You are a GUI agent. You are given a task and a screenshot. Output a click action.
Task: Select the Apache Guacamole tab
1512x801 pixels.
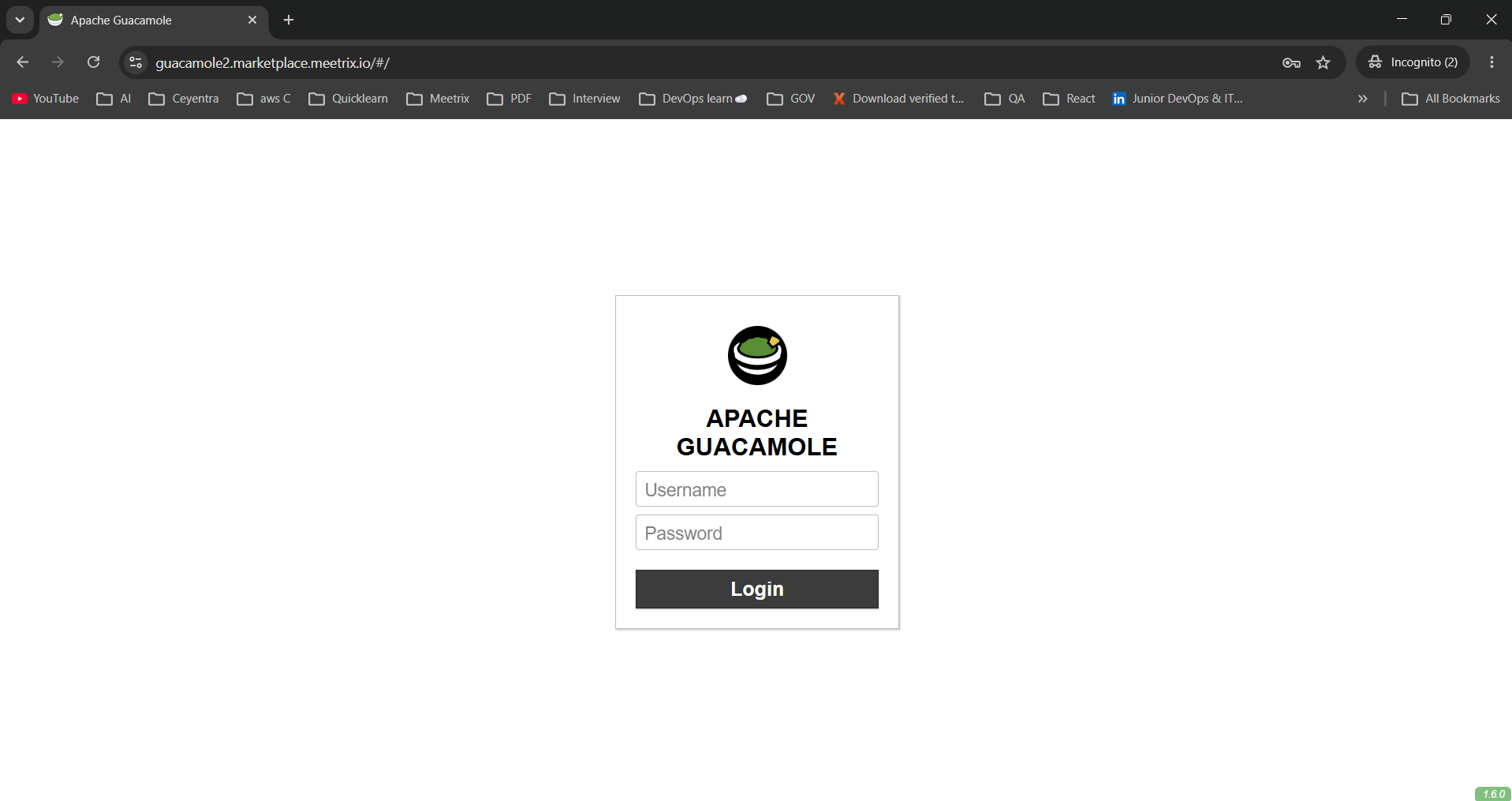point(154,20)
